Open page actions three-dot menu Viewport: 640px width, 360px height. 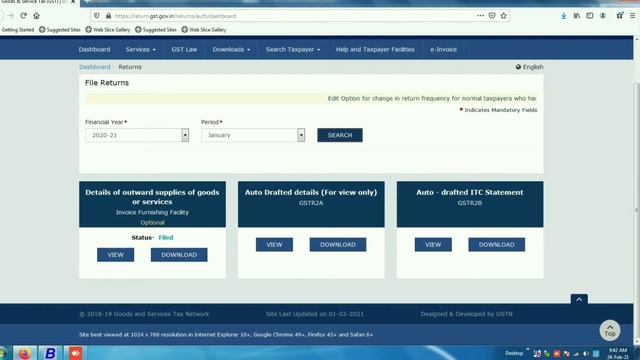pyautogui.click(x=480, y=16)
